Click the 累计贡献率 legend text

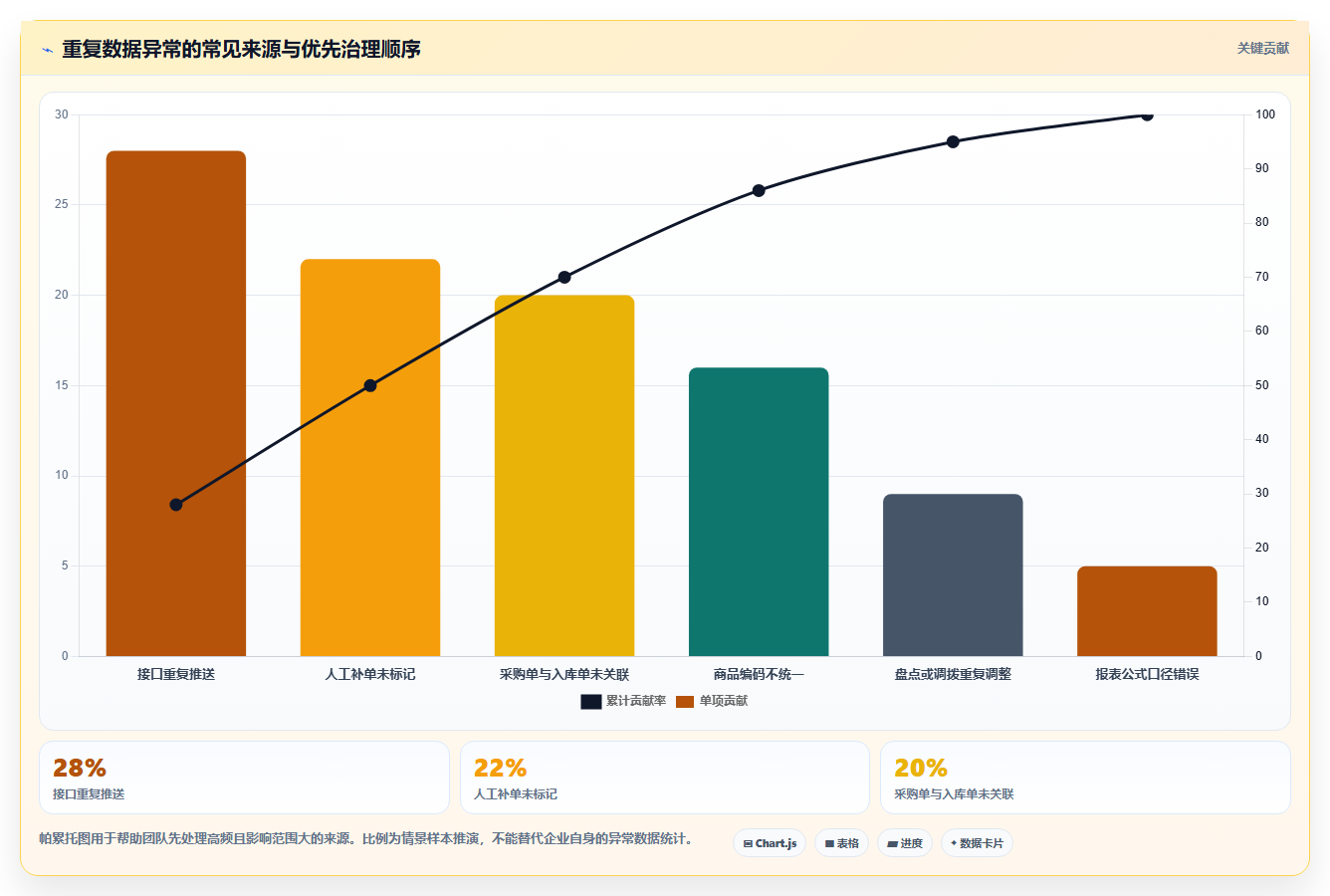(636, 702)
